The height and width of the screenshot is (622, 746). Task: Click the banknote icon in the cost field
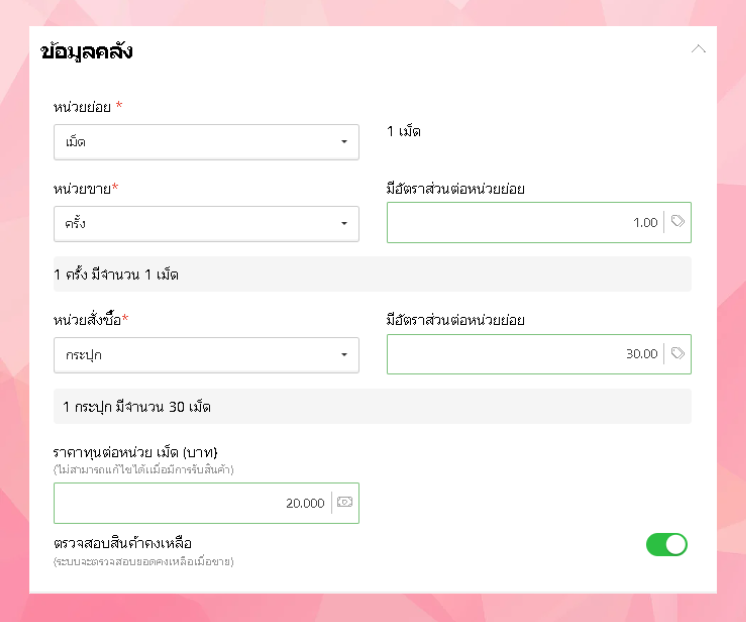345,503
